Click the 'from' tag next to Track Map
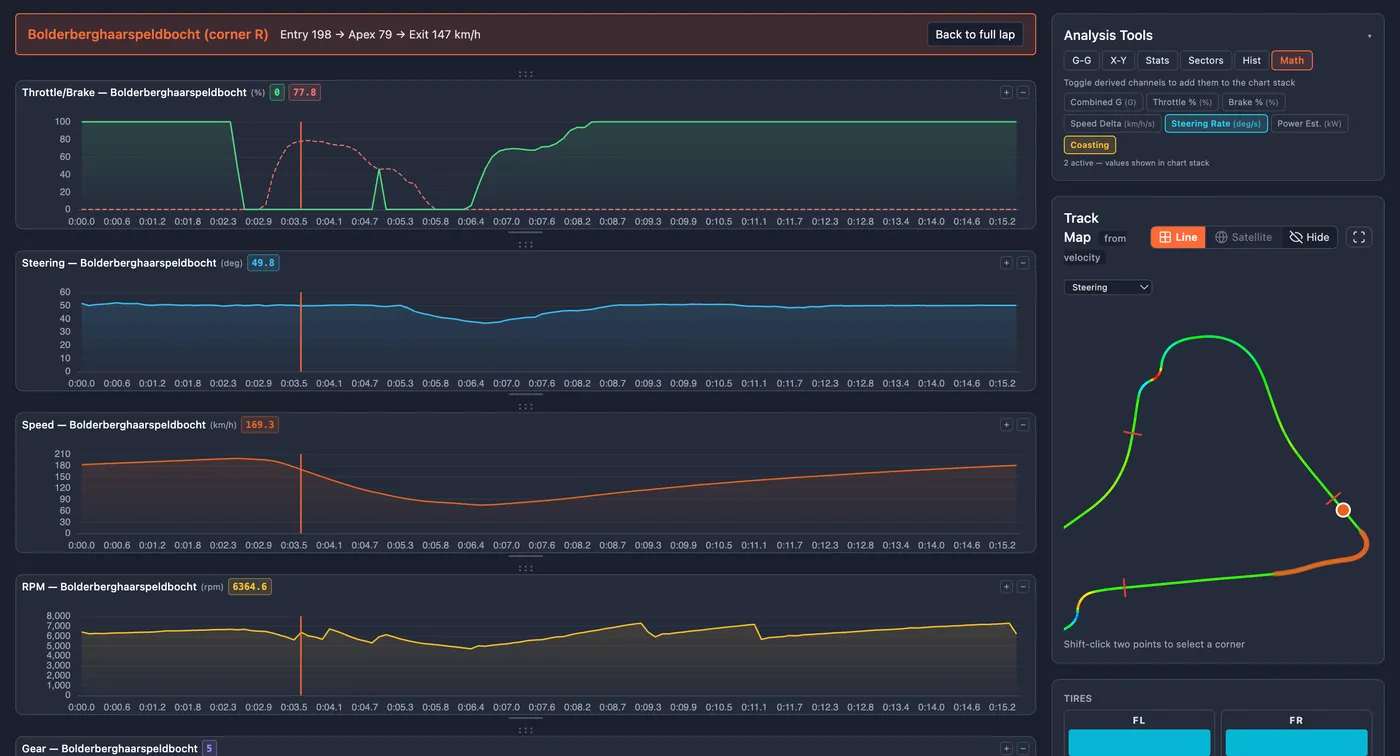Image resolution: width=1400 pixels, height=756 pixels. click(1115, 238)
